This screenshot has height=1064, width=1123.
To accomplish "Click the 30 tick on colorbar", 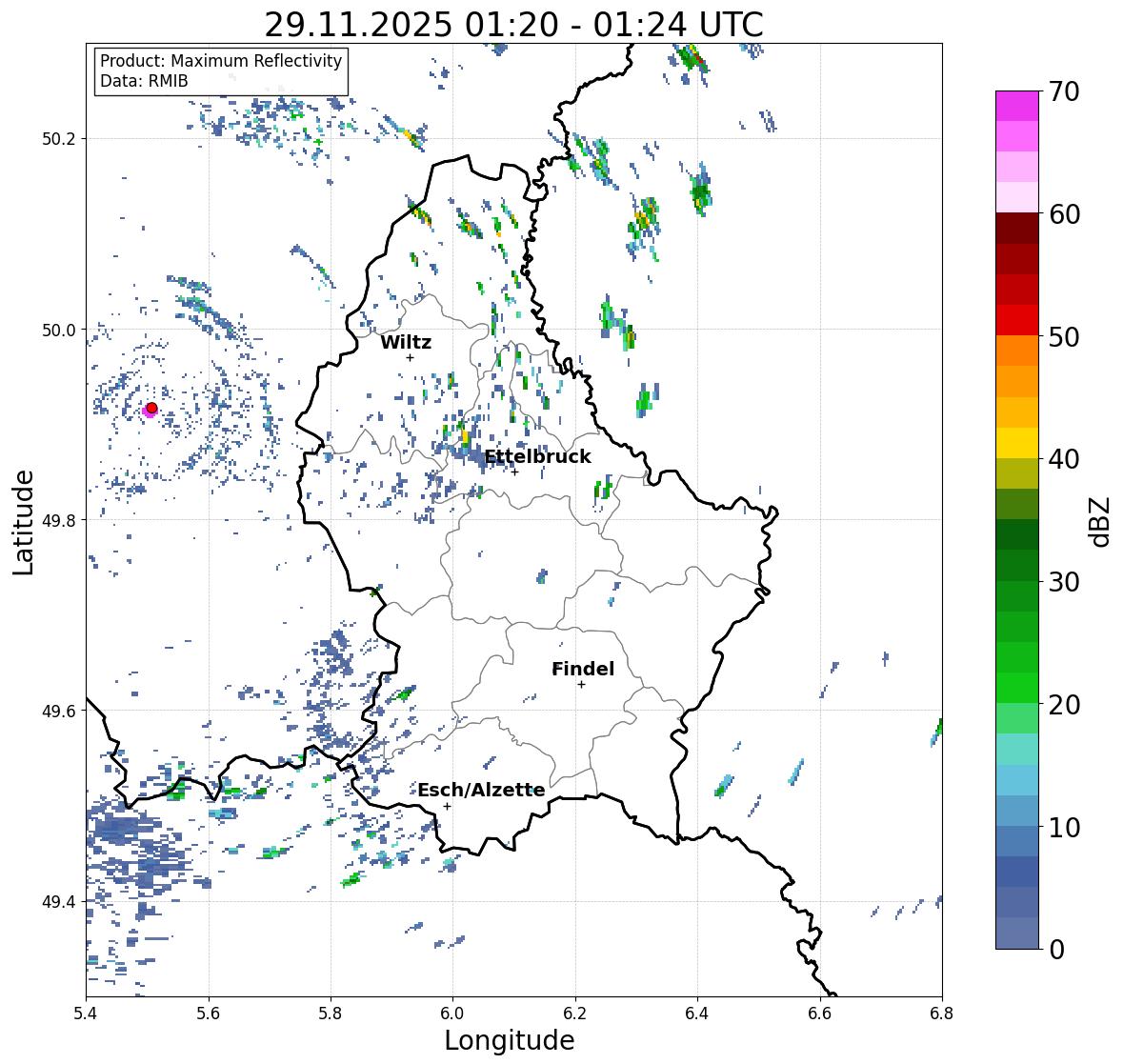I will click(1063, 581).
